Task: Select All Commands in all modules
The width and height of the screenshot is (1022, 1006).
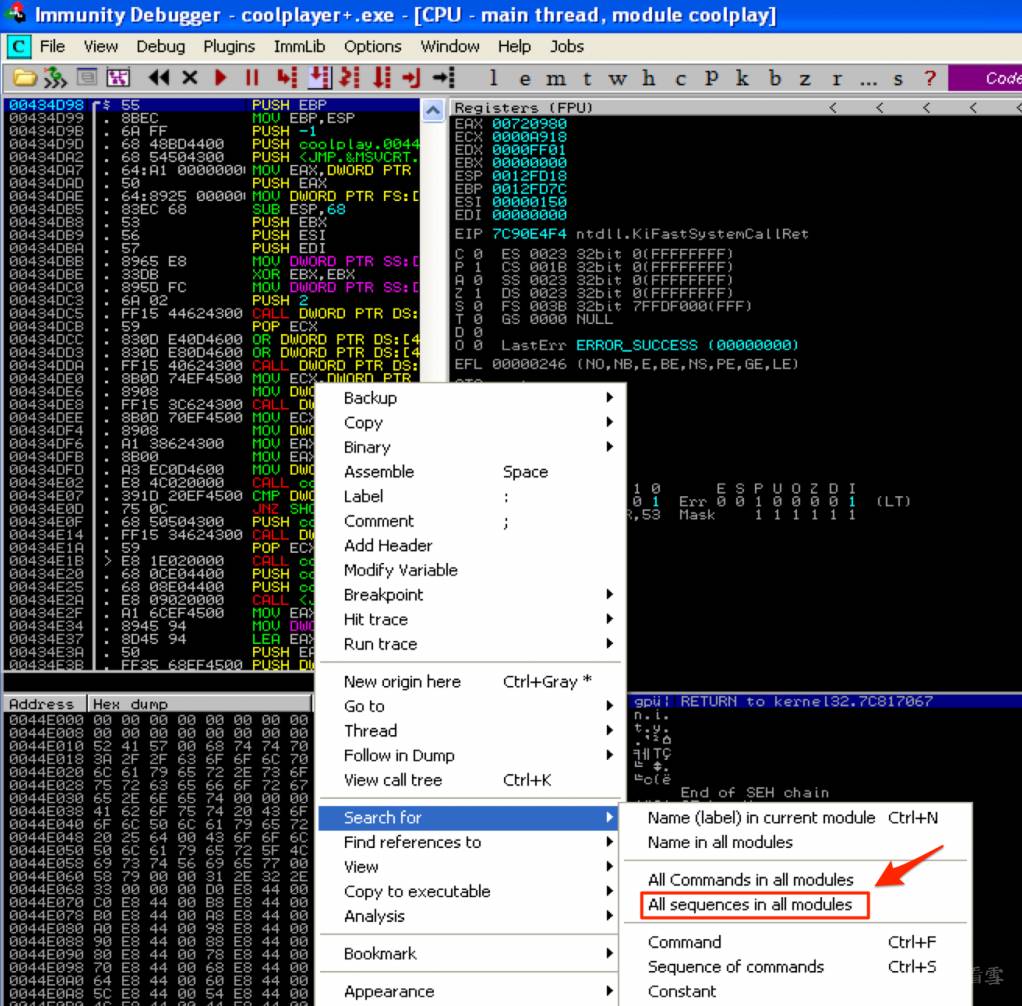Action: pos(795,880)
